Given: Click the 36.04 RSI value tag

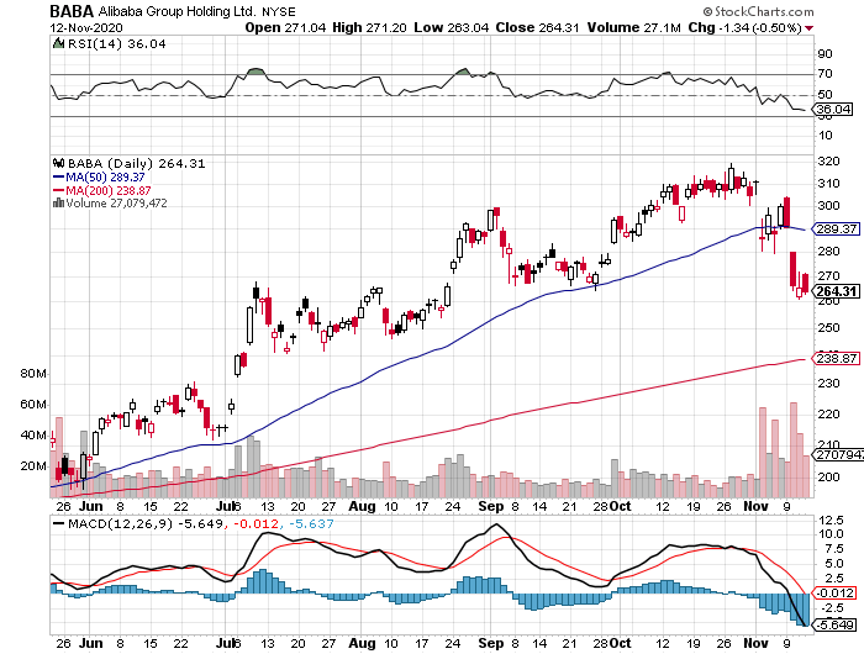Looking at the screenshot, I should point(834,109).
